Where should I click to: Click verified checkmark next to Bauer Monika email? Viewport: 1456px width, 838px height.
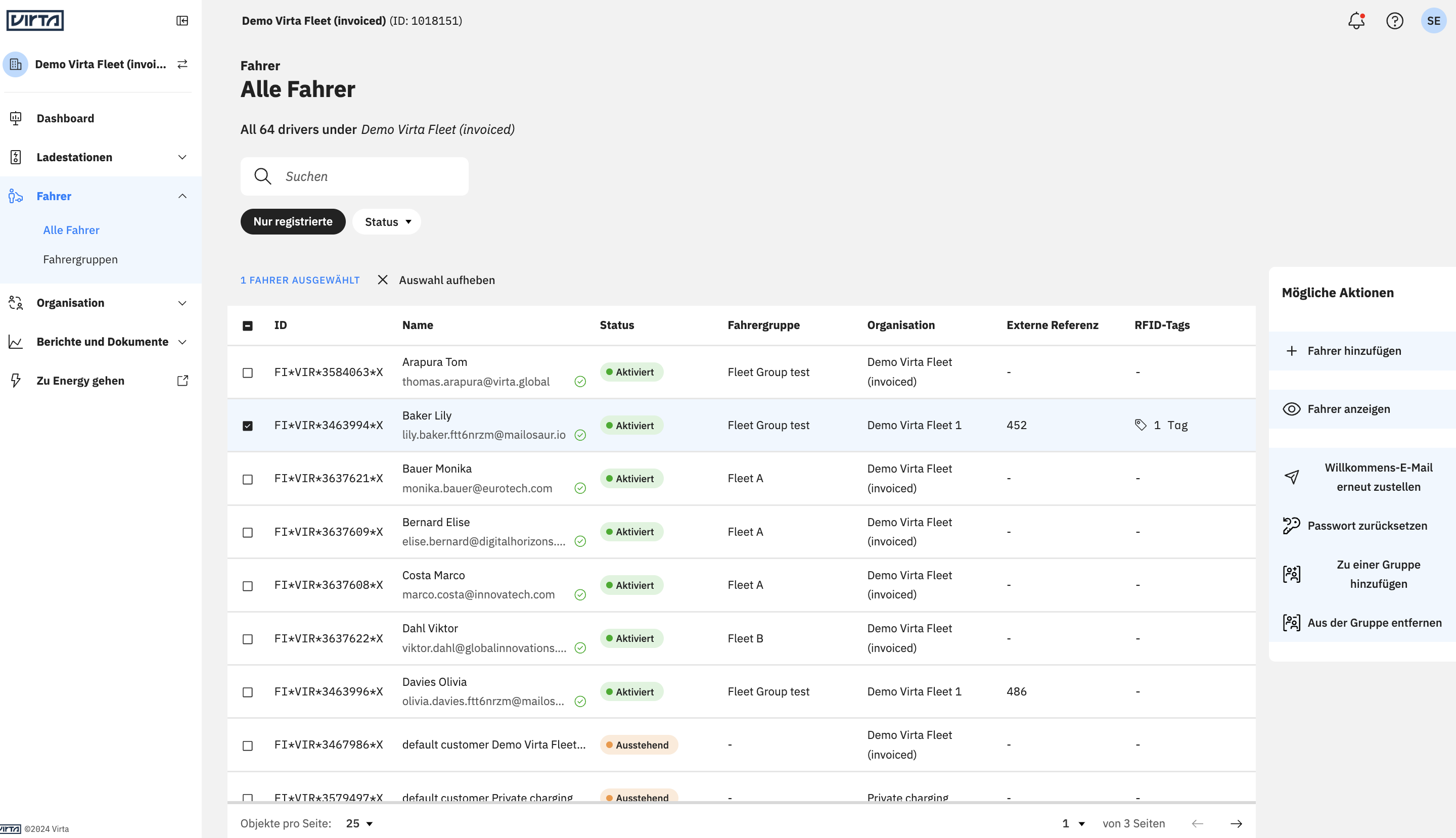580,488
